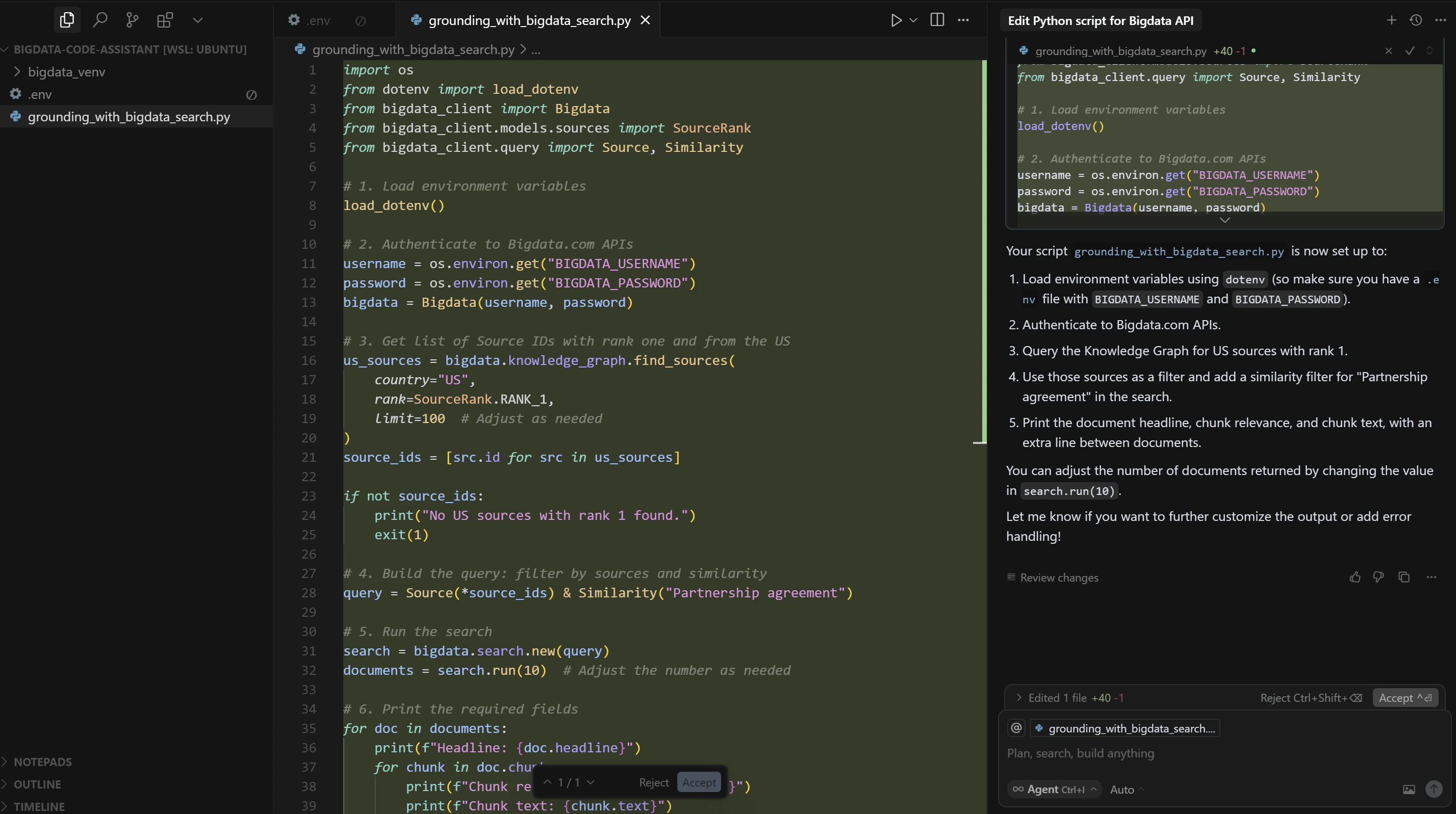This screenshot has height=814, width=1456.
Task: Go to previous change in floating diff bar
Action: coord(547,782)
